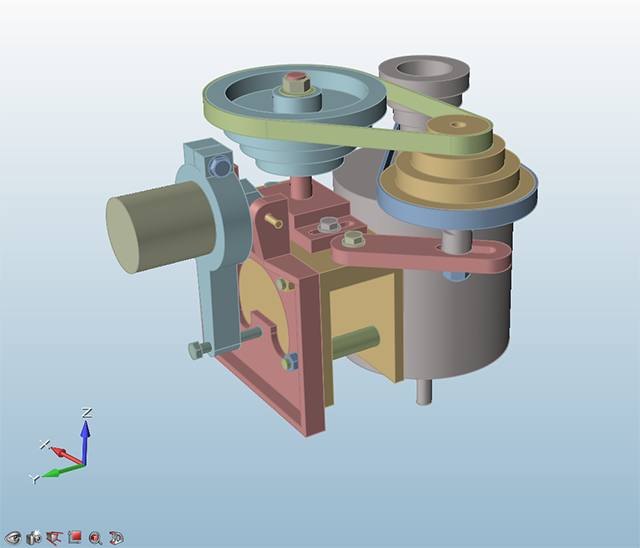640x548 pixels.
Task: Click the red square view-orientation icon
Action: [74, 537]
